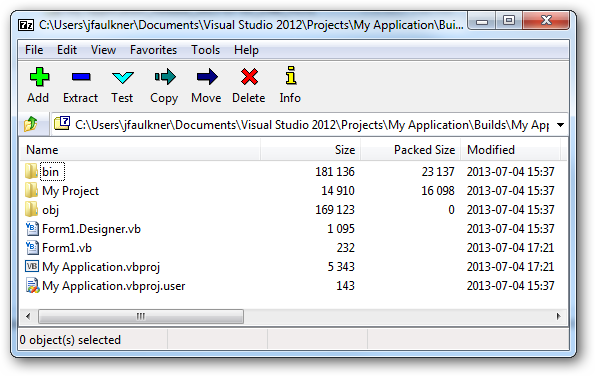Select the Form1.Designer.vb file name

[91, 229]
